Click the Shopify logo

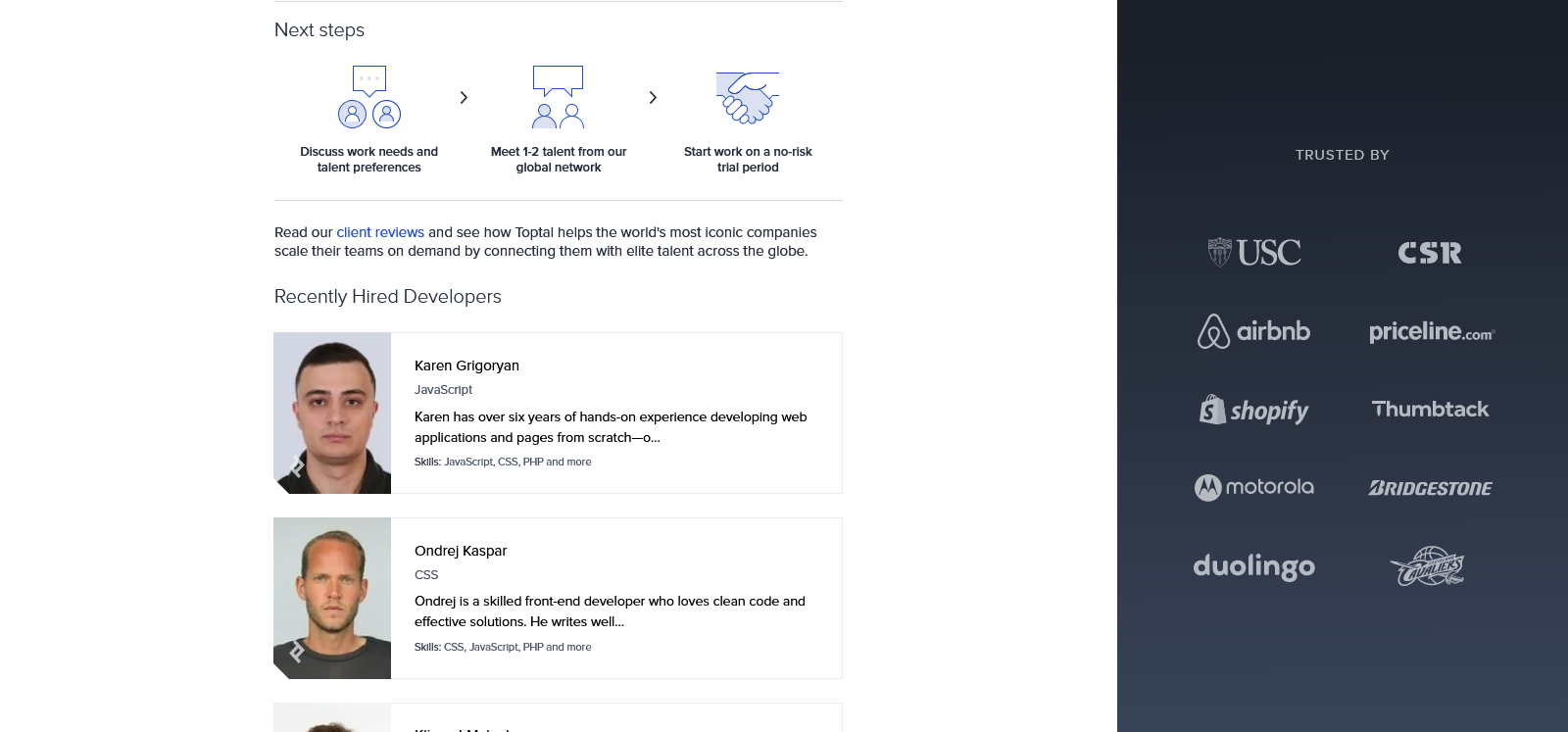pyautogui.click(x=1253, y=410)
